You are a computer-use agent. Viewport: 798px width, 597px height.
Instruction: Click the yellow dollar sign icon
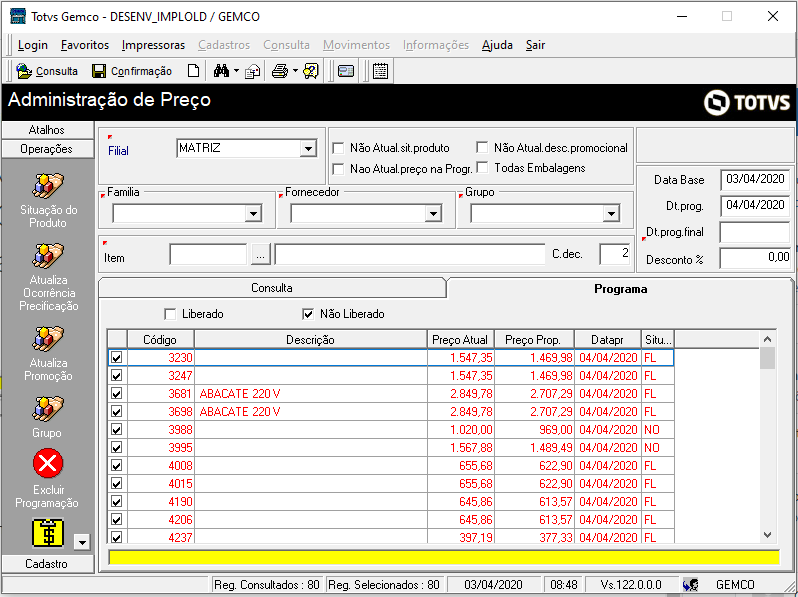click(x=48, y=533)
